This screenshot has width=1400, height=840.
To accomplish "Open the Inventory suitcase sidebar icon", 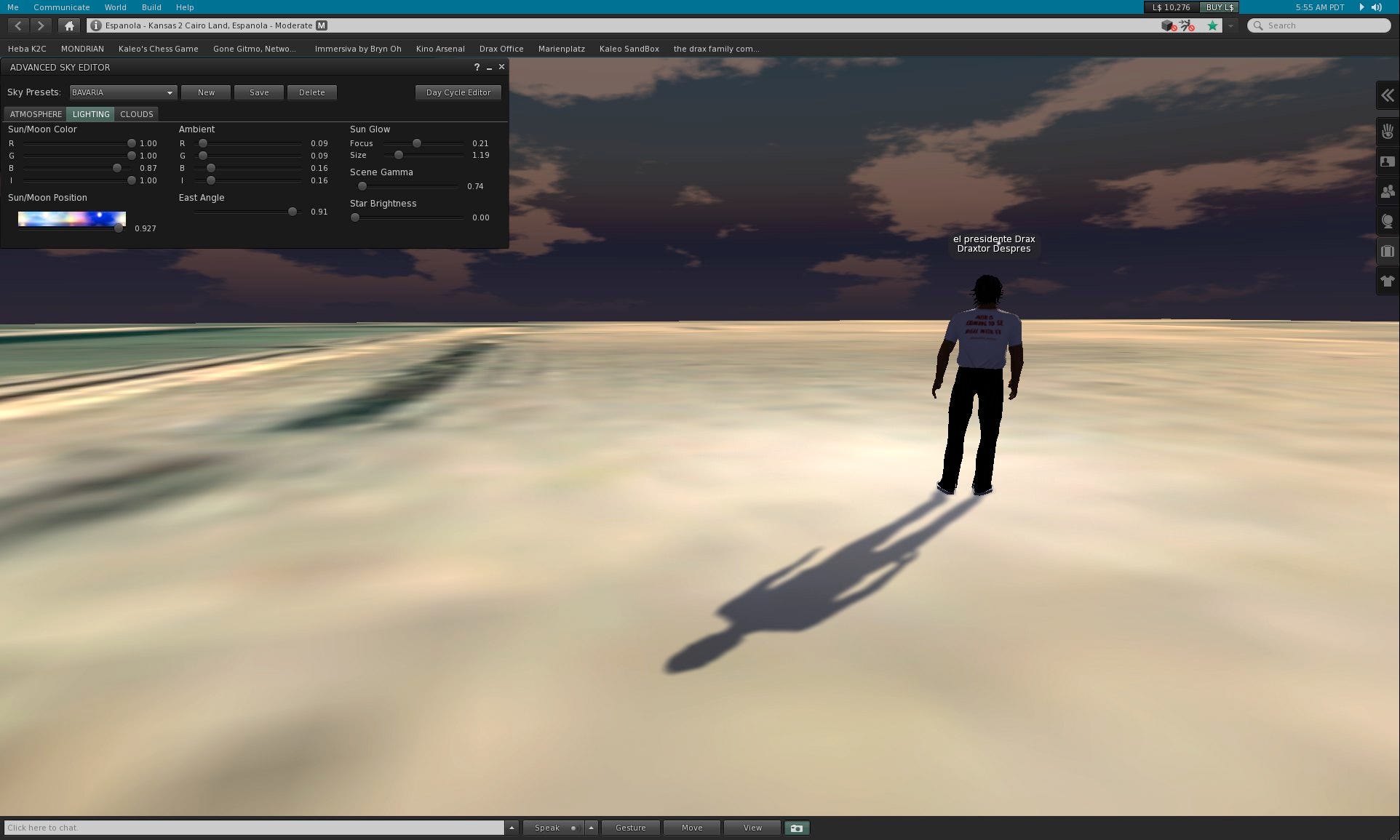I will pyautogui.click(x=1388, y=252).
